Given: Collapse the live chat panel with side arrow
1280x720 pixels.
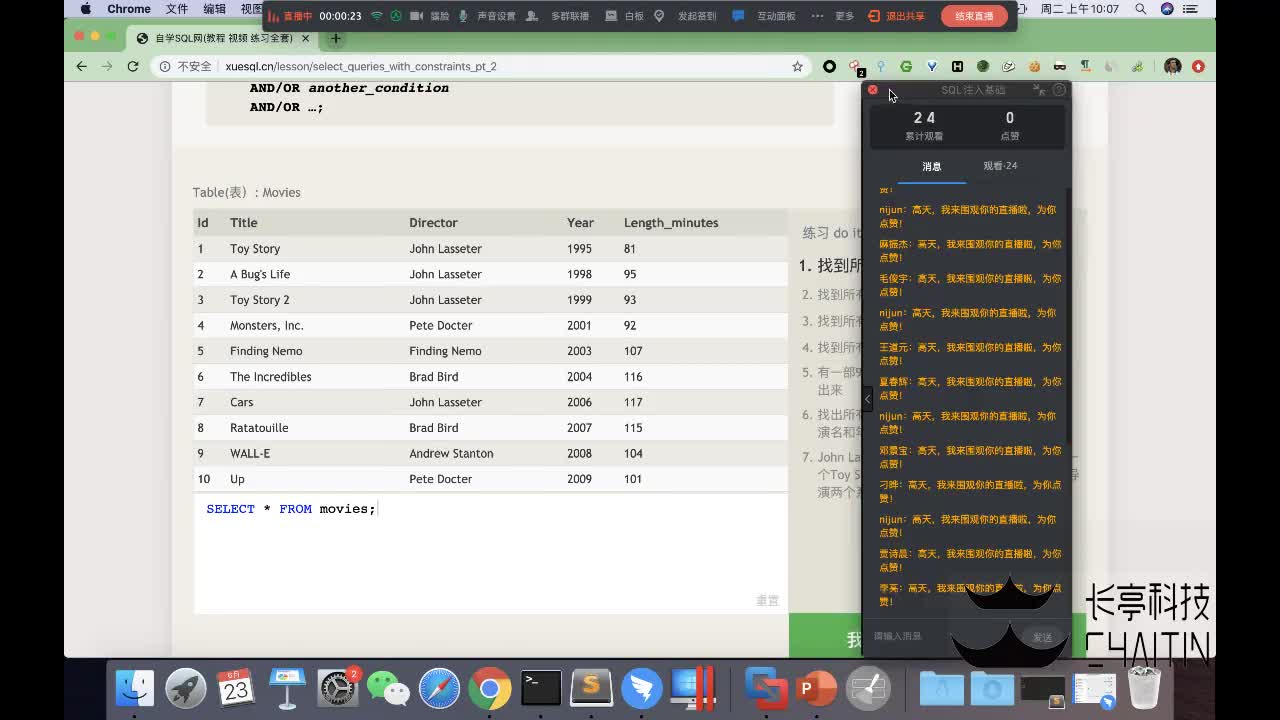Looking at the screenshot, I should coord(867,399).
